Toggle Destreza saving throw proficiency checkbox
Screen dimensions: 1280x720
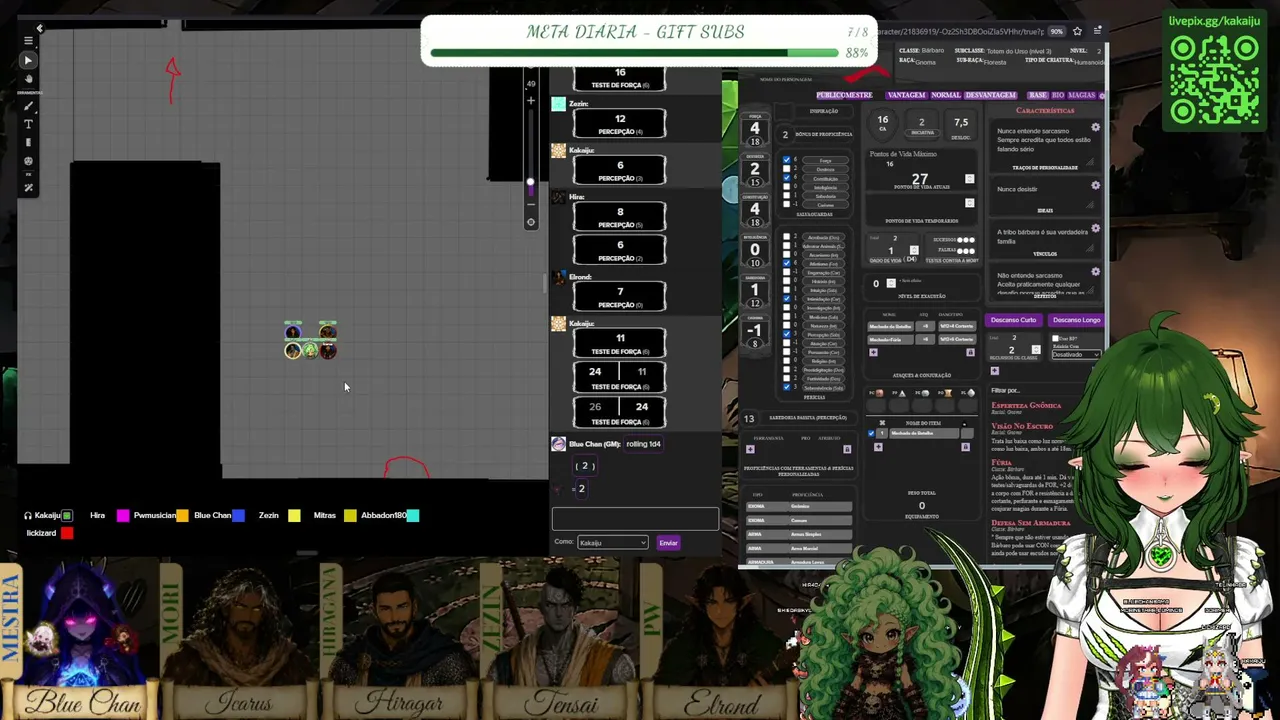tap(787, 169)
